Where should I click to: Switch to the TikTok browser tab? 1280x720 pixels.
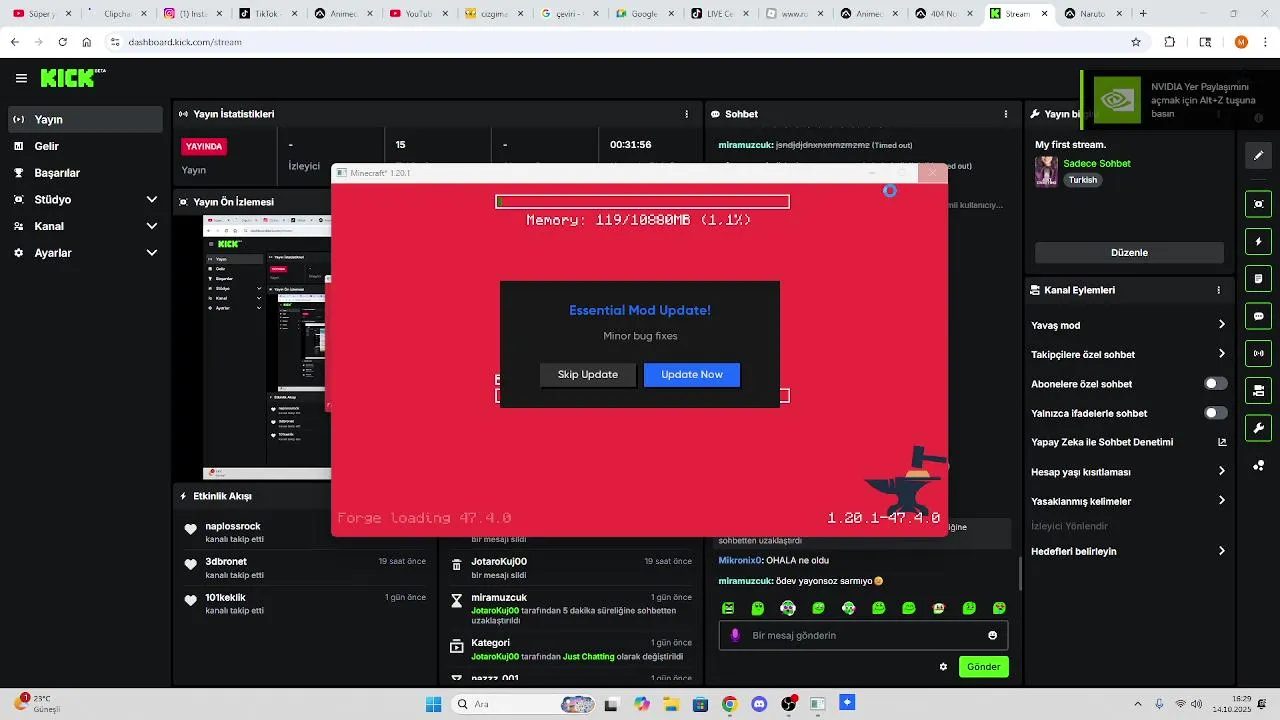(265, 14)
